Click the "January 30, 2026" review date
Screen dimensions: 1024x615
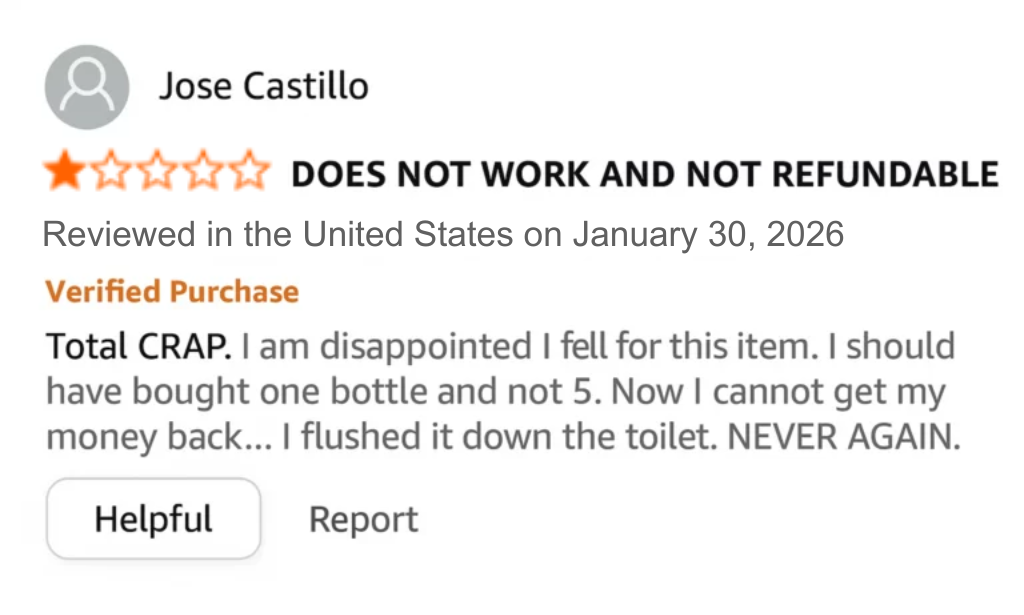coord(708,235)
